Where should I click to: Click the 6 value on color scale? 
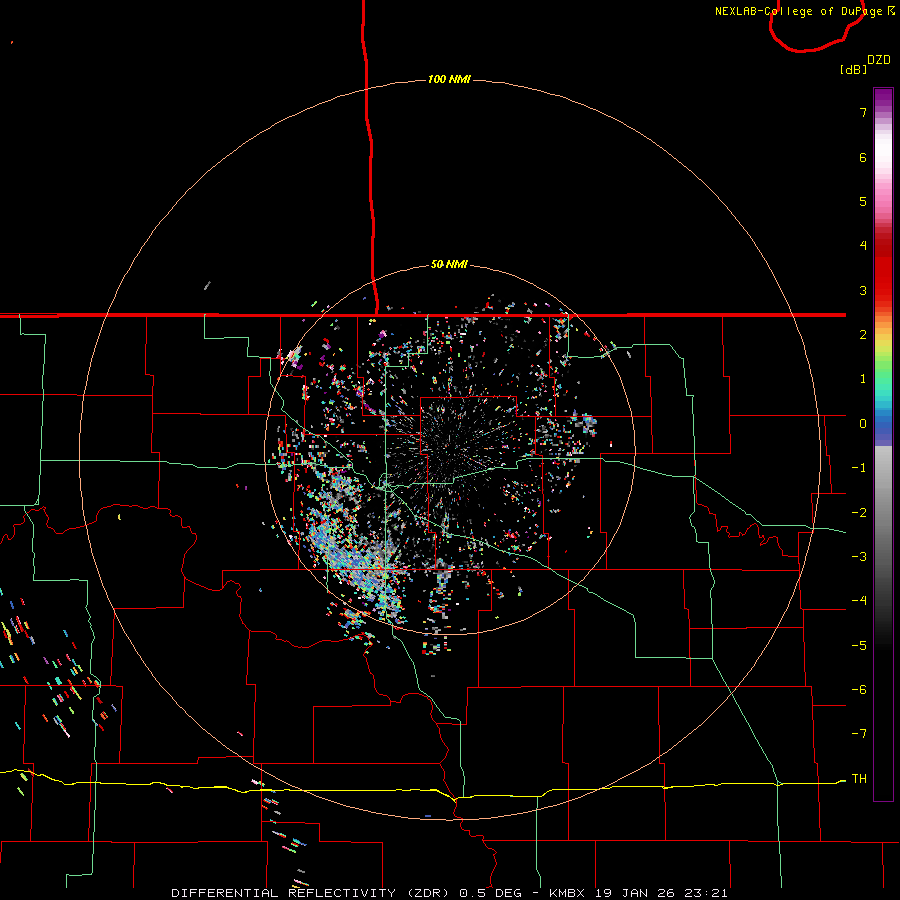click(863, 157)
